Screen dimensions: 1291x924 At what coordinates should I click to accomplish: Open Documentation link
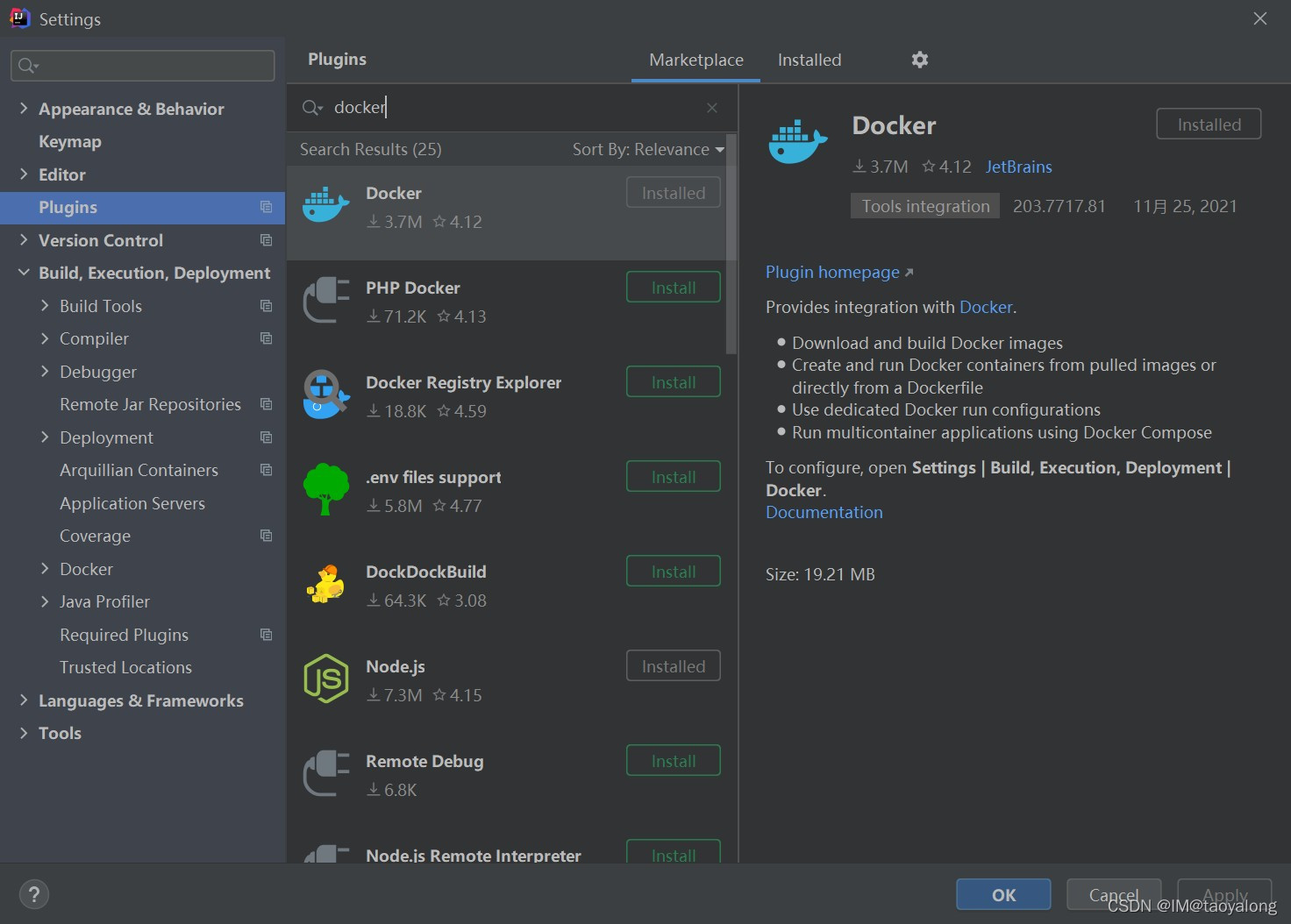tap(824, 513)
